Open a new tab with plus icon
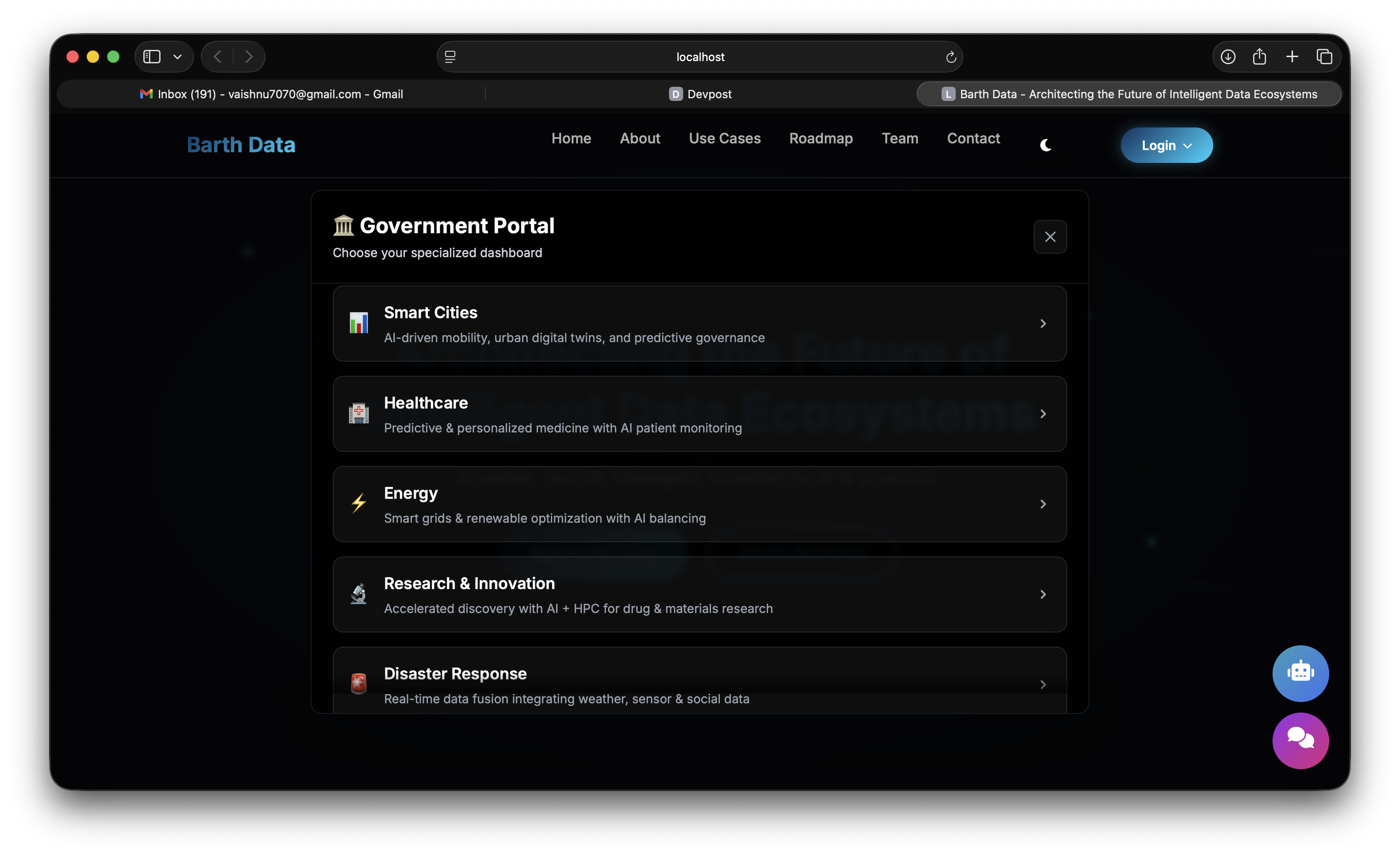This screenshot has height=856, width=1400. point(1292,57)
